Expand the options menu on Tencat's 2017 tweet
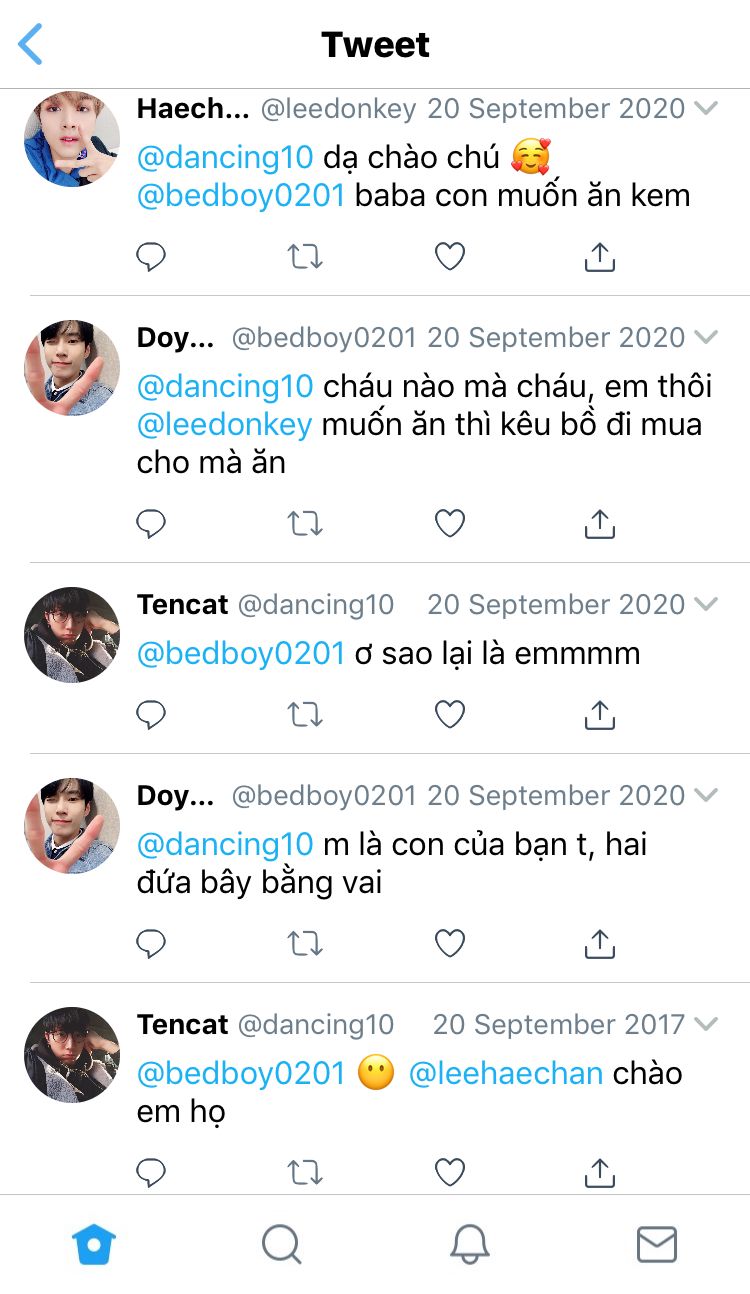Viewport: 750px width, 1294px height. coord(706,1024)
